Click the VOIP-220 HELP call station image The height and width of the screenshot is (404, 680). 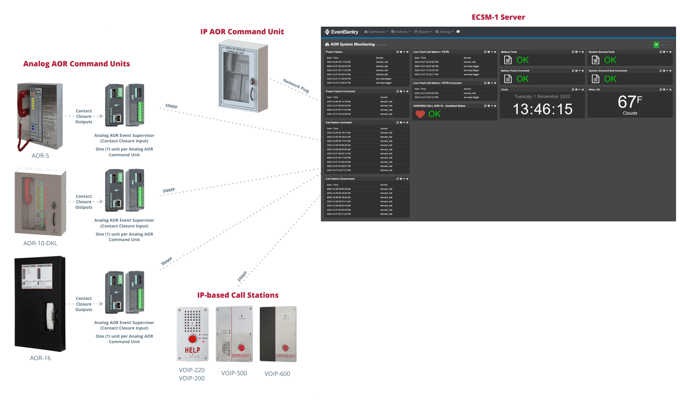pyautogui.click(x=193, y=334)
